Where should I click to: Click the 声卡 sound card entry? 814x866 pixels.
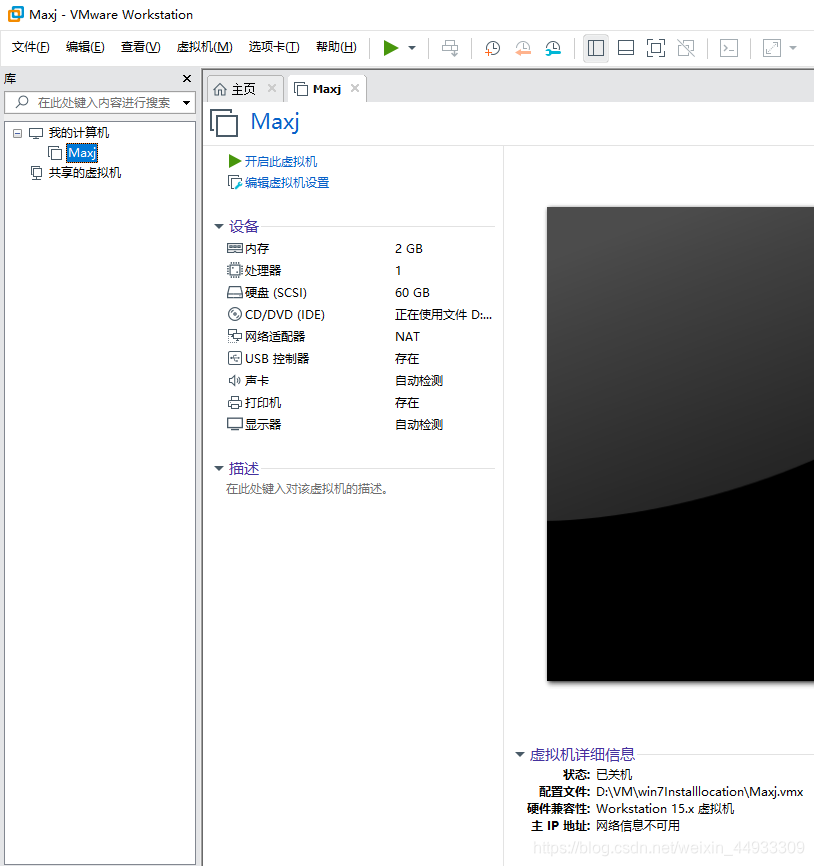pos(248,381)
